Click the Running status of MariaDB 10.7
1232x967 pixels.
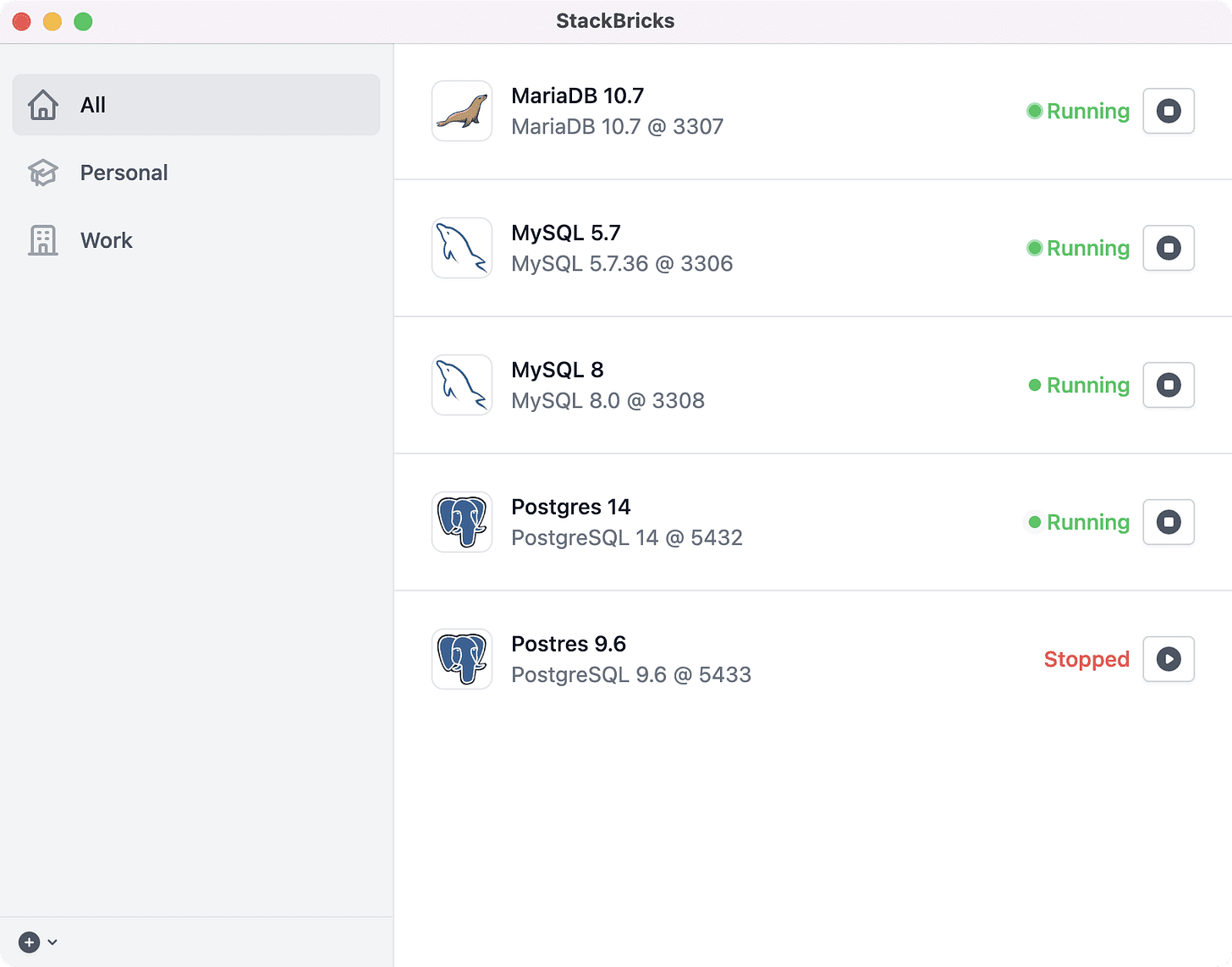coord(1078,111)
